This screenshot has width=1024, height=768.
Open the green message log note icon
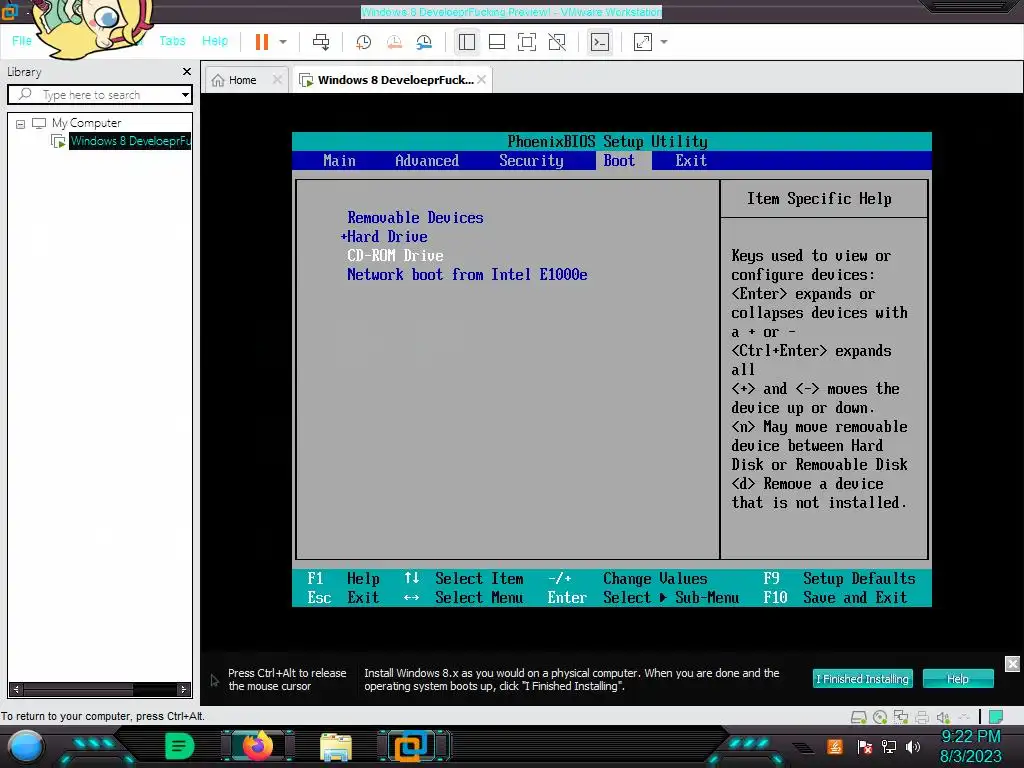tap(996, 717)
